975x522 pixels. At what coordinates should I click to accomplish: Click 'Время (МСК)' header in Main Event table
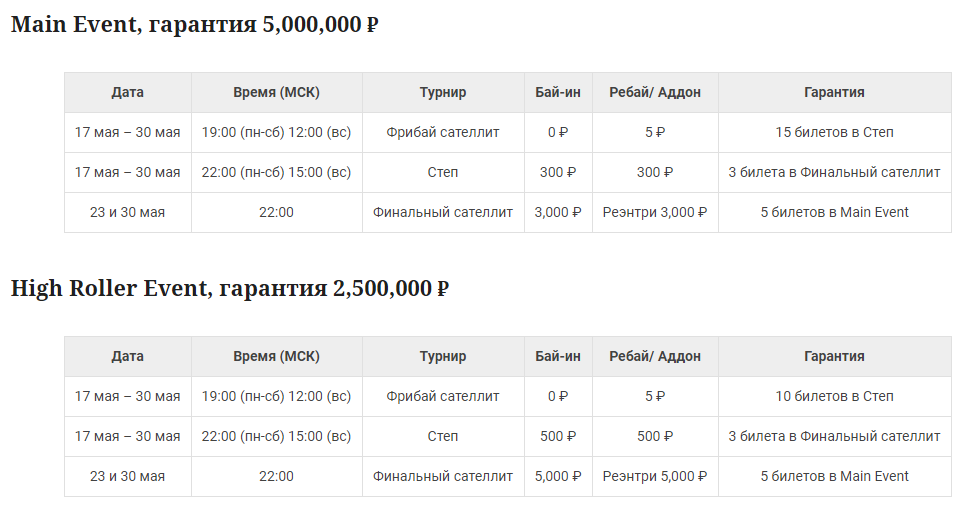coord(277,92)
